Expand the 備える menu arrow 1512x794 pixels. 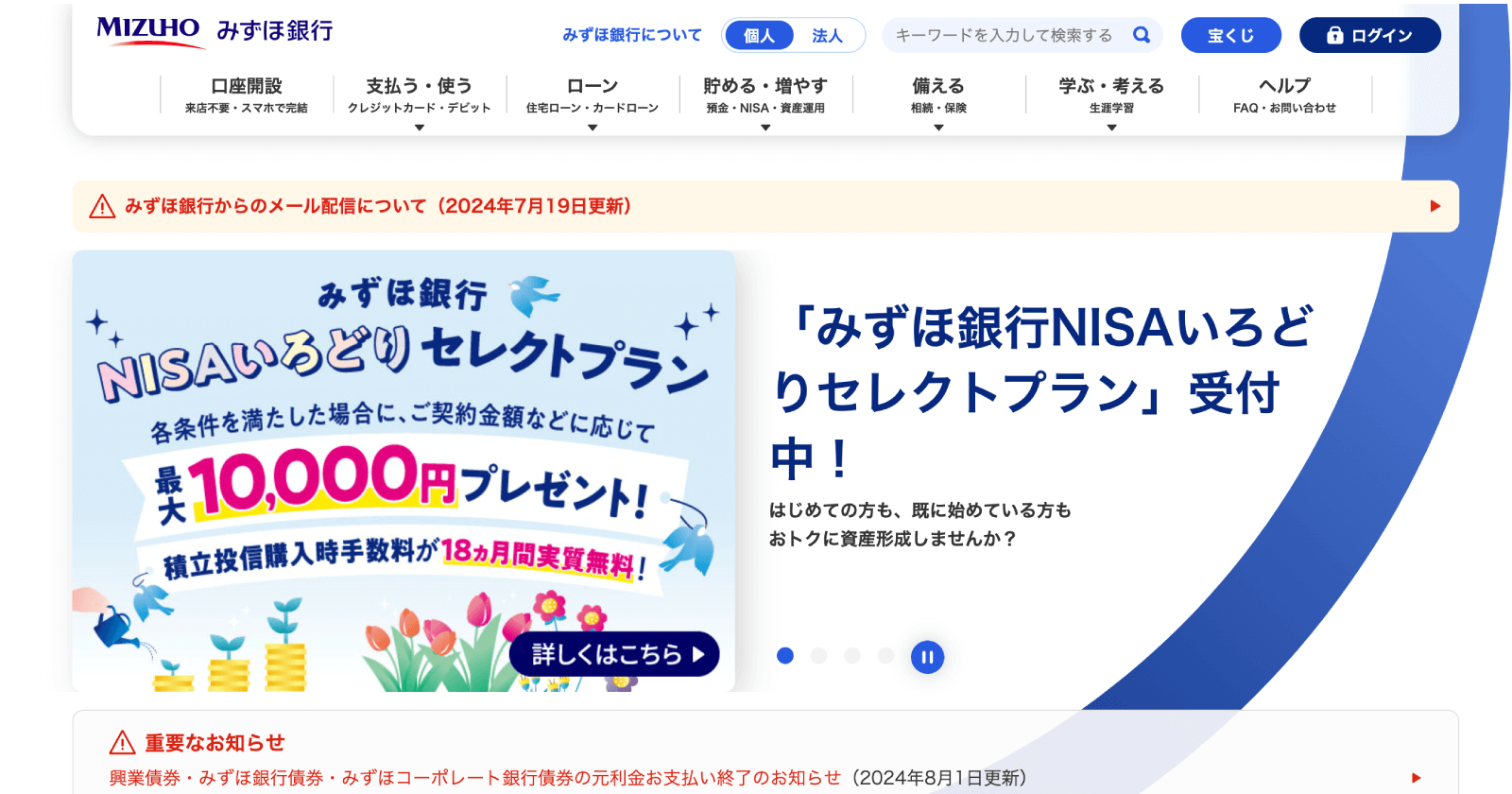point(938,128)
